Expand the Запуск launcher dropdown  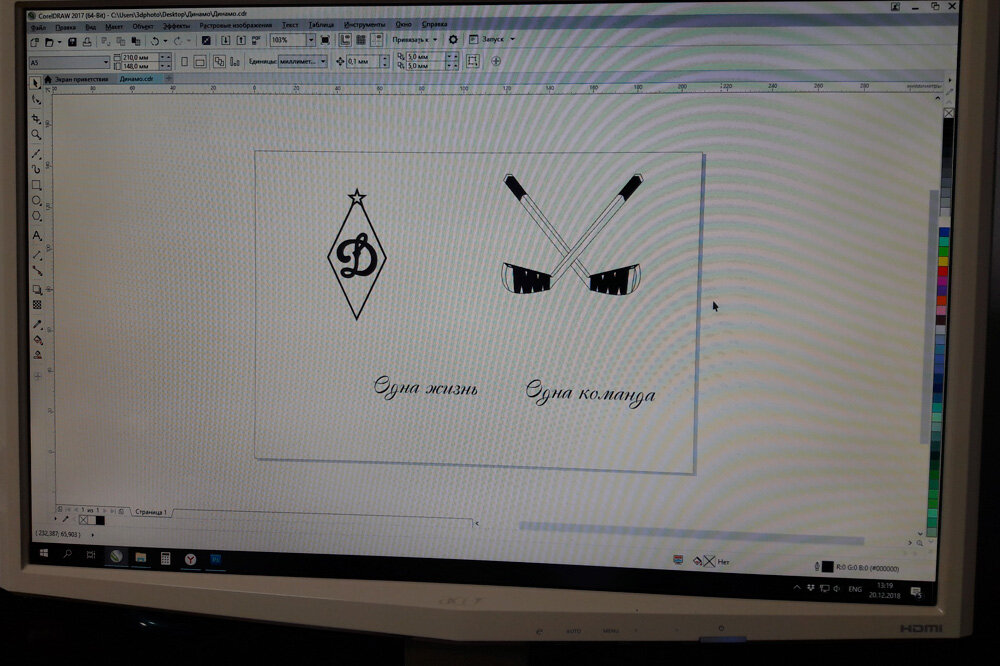(512, 39)
